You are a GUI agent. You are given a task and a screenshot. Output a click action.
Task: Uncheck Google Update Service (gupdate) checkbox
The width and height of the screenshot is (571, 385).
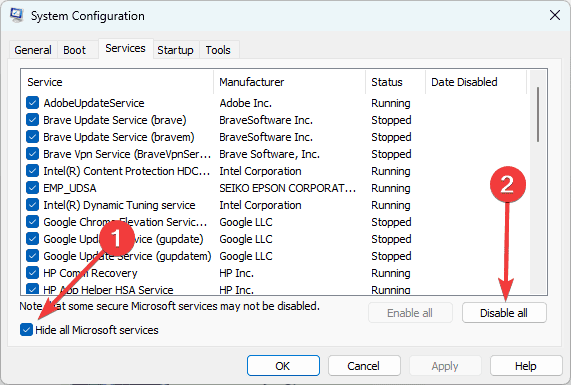pyautogui.click(x=32, y=239)
